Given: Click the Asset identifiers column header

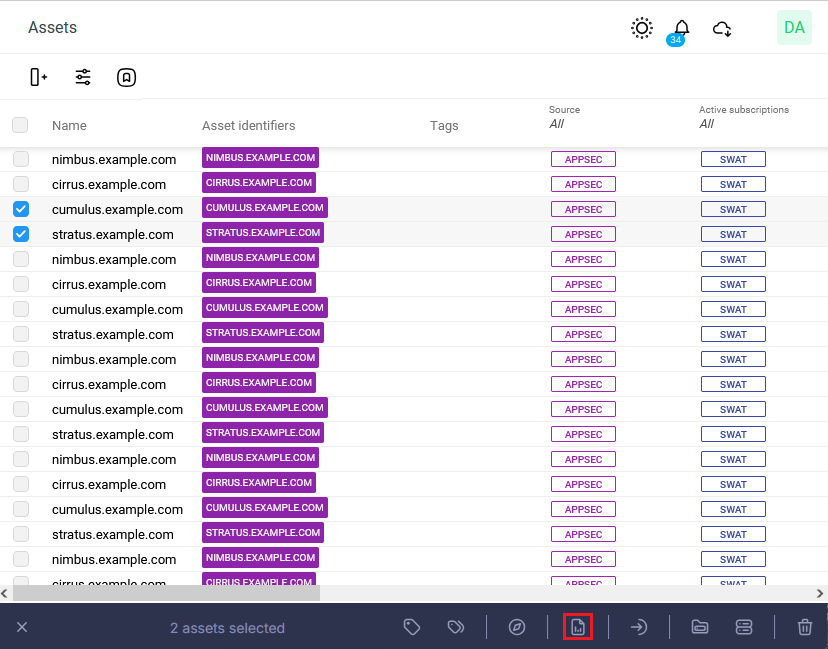Looking at the screenshot, I should click(248, 126).
